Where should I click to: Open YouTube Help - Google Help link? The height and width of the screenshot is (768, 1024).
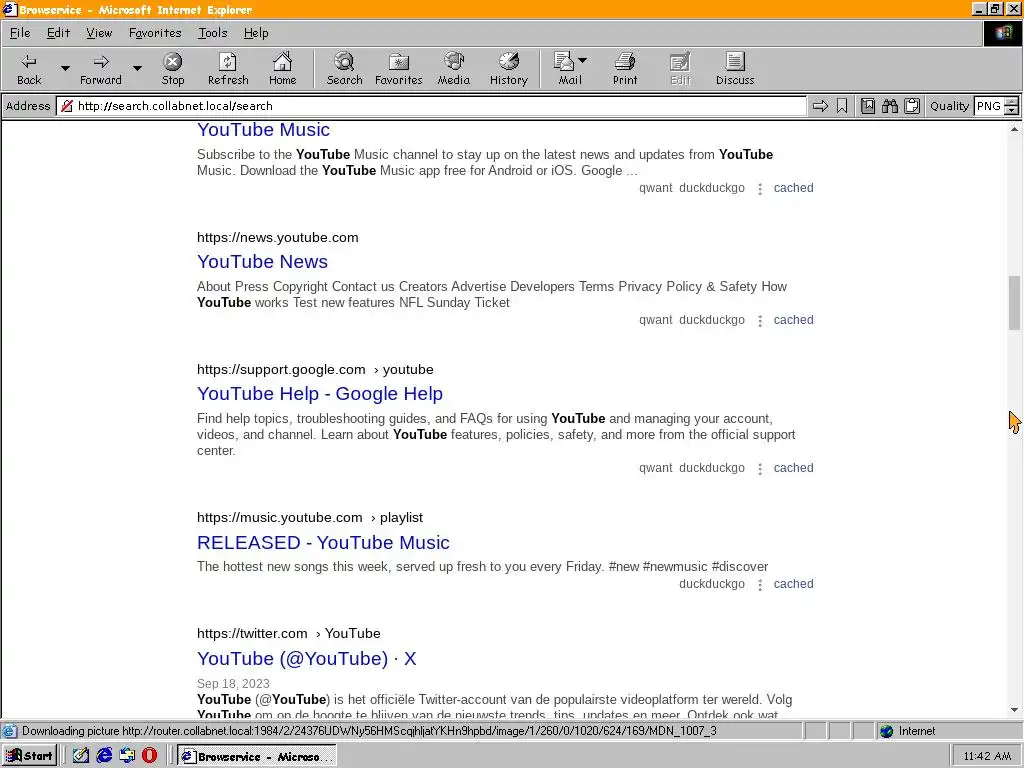320,393
